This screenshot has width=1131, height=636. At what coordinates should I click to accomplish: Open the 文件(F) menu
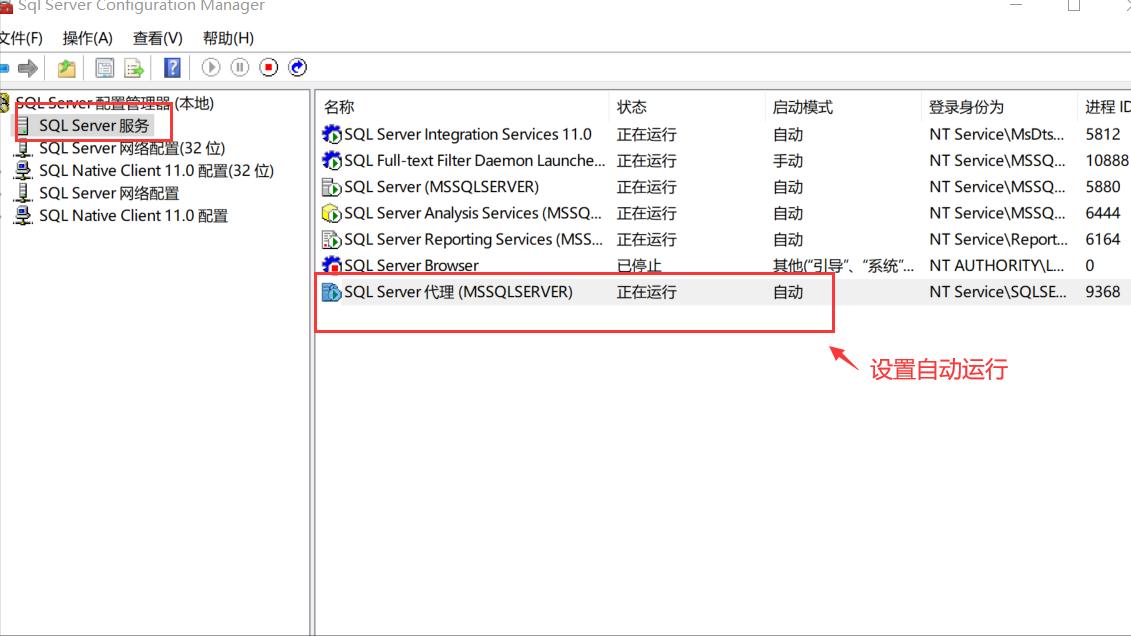(x=20, y=38)
